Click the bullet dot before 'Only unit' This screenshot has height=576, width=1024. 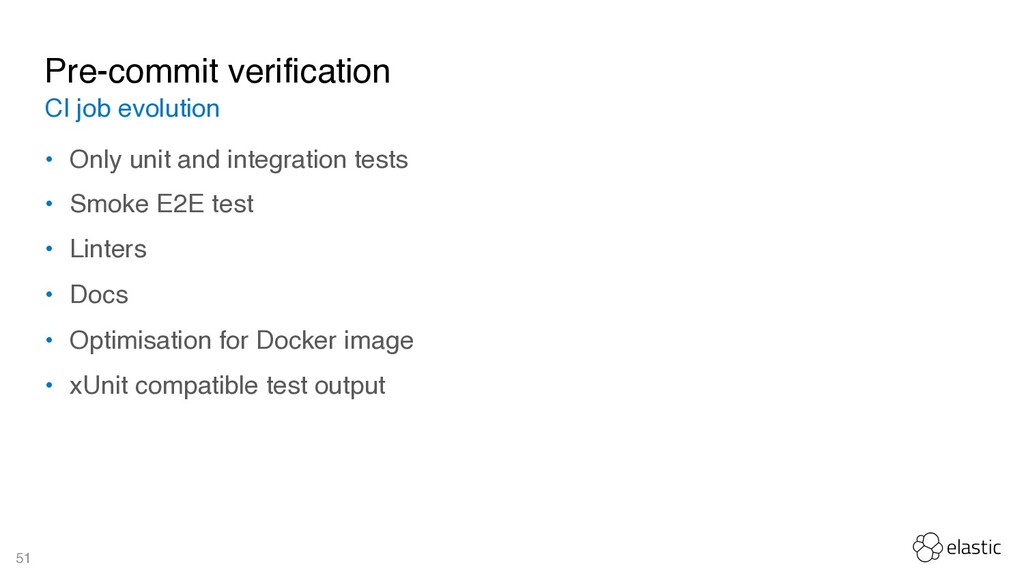pos(49,159)
